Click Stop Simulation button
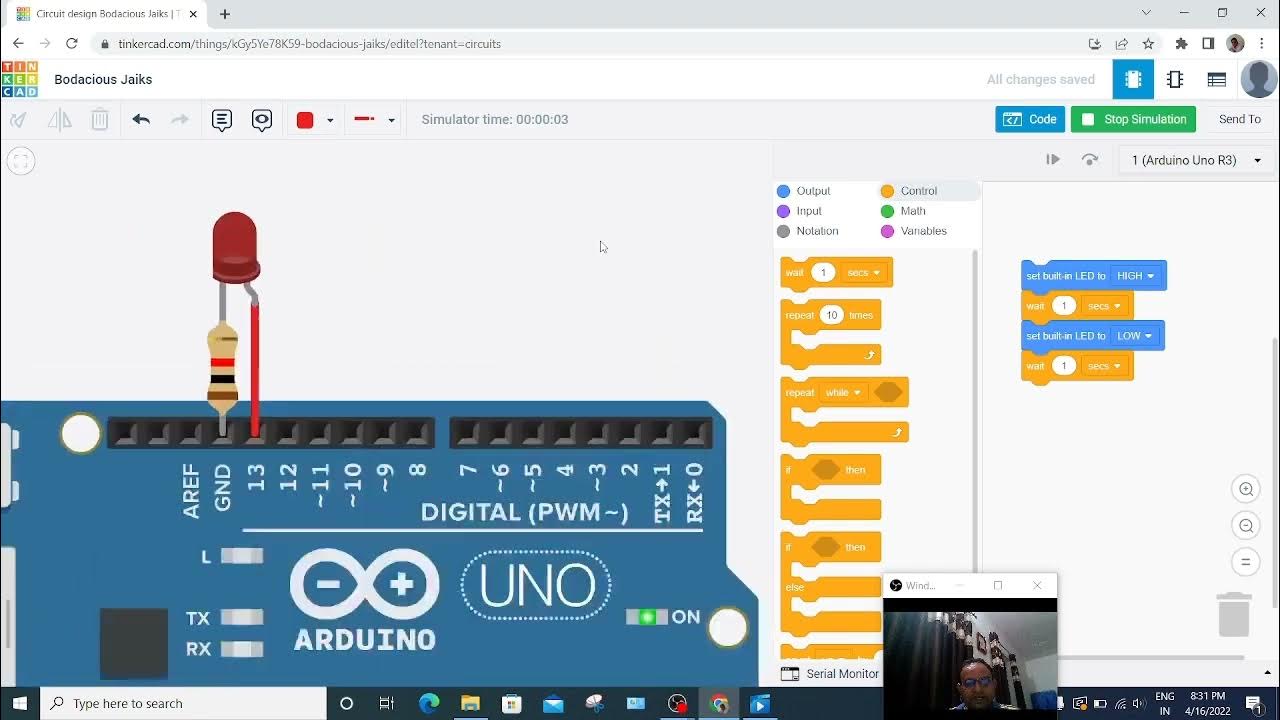This screenshot has height=720, width=1280. pos(1134,119)
